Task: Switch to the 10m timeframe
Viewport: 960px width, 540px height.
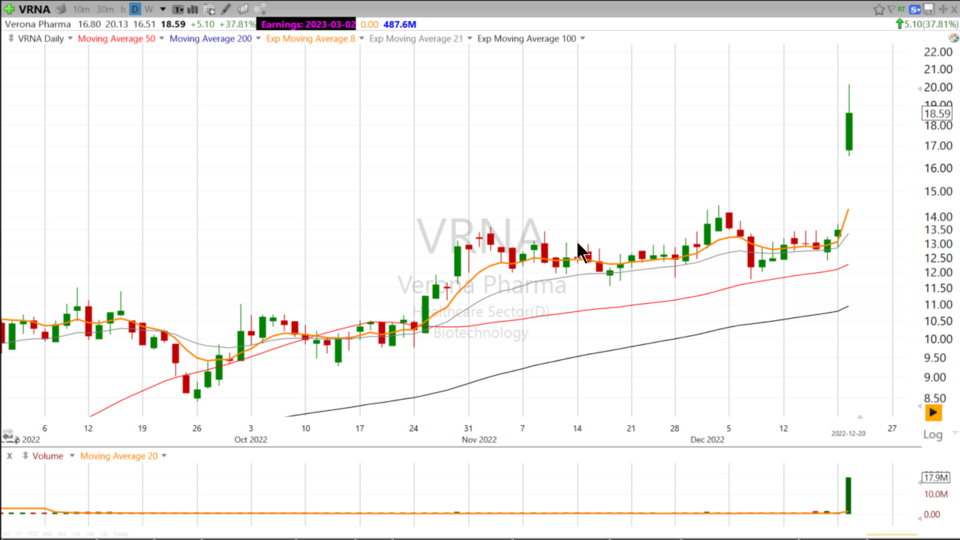Action: pos(81,9)
